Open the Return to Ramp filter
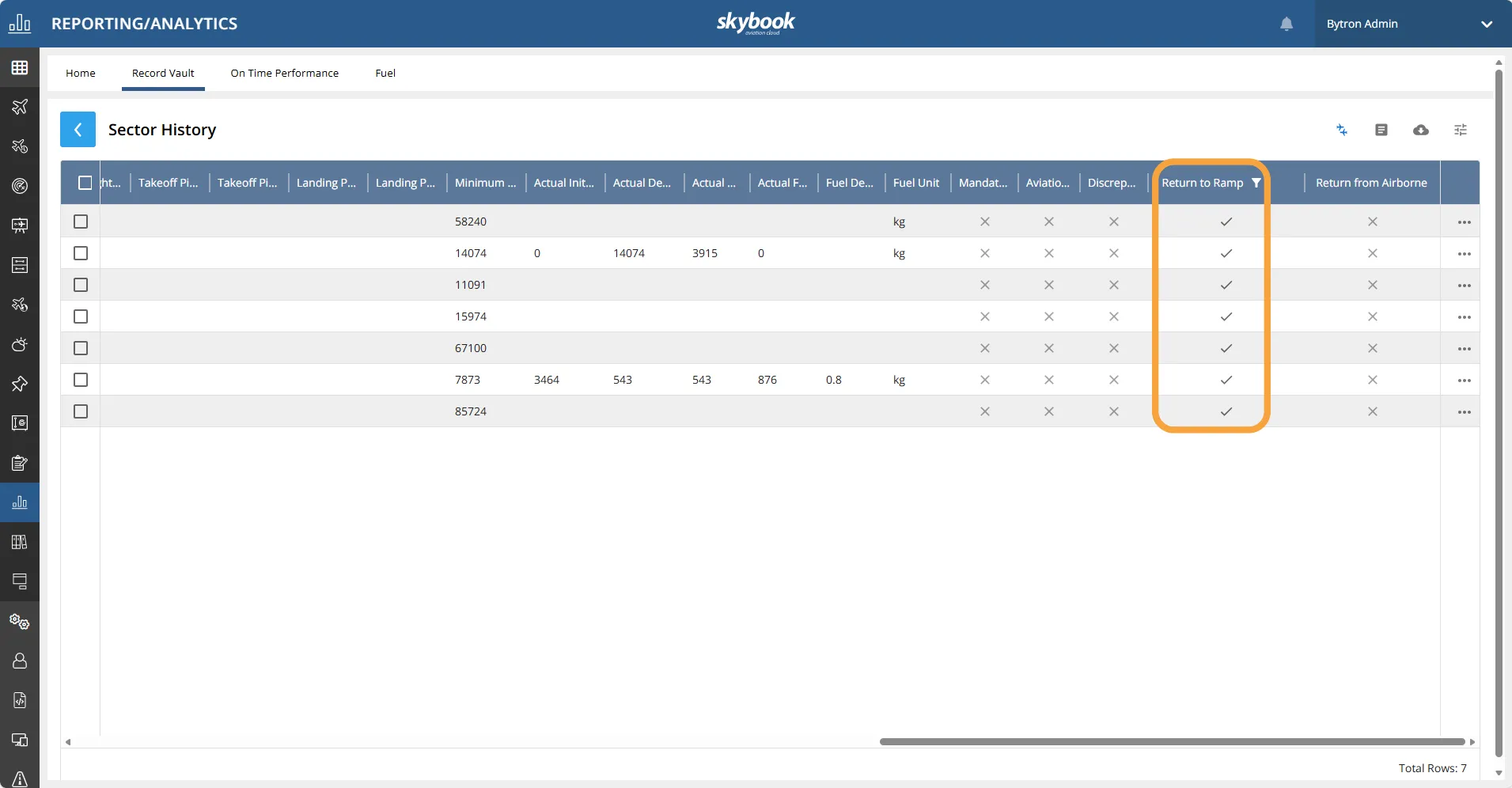The height and width of the screenshot is (788, 1512). point(1256,183)
